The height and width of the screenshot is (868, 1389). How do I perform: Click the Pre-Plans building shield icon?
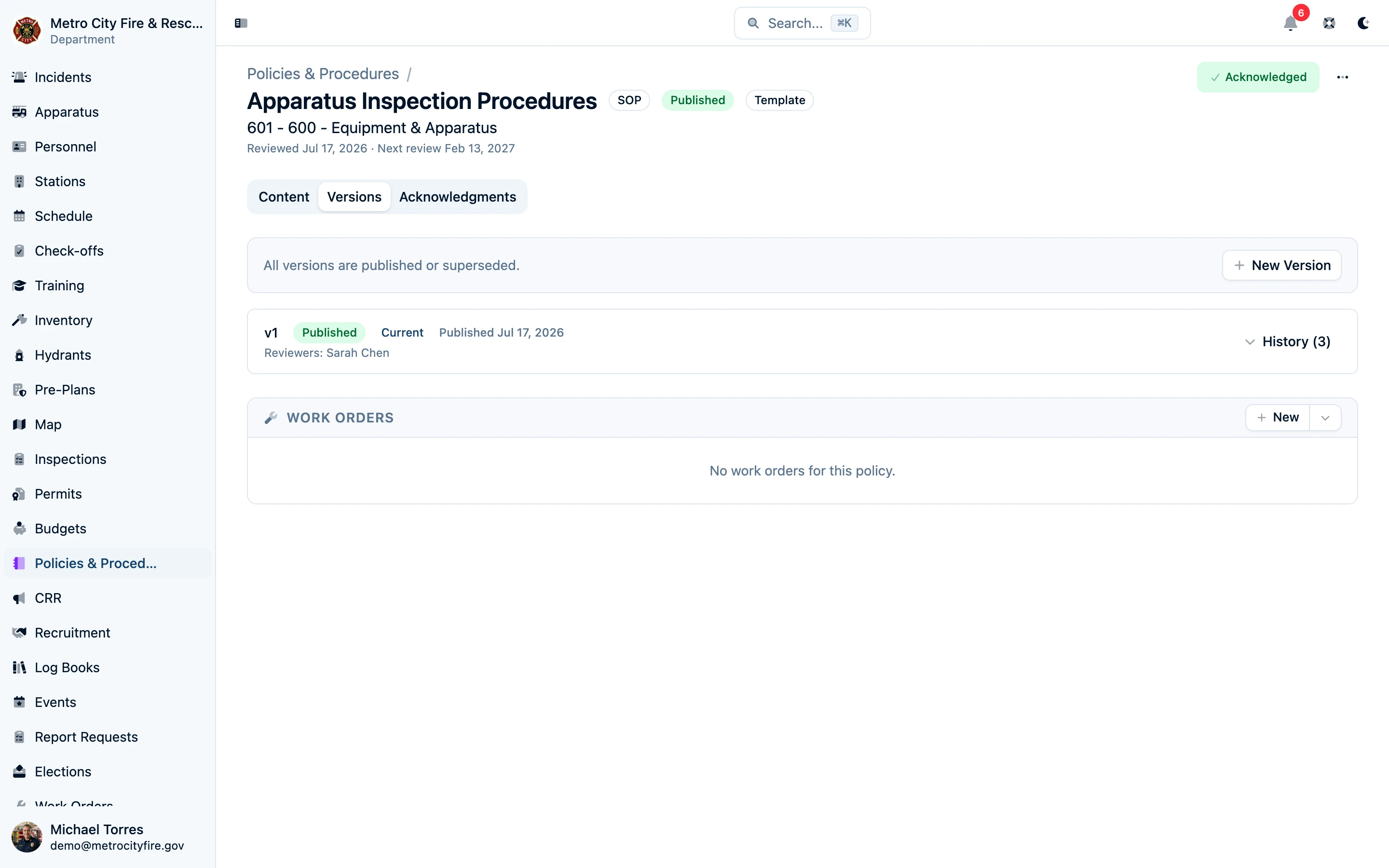point(19,390)
